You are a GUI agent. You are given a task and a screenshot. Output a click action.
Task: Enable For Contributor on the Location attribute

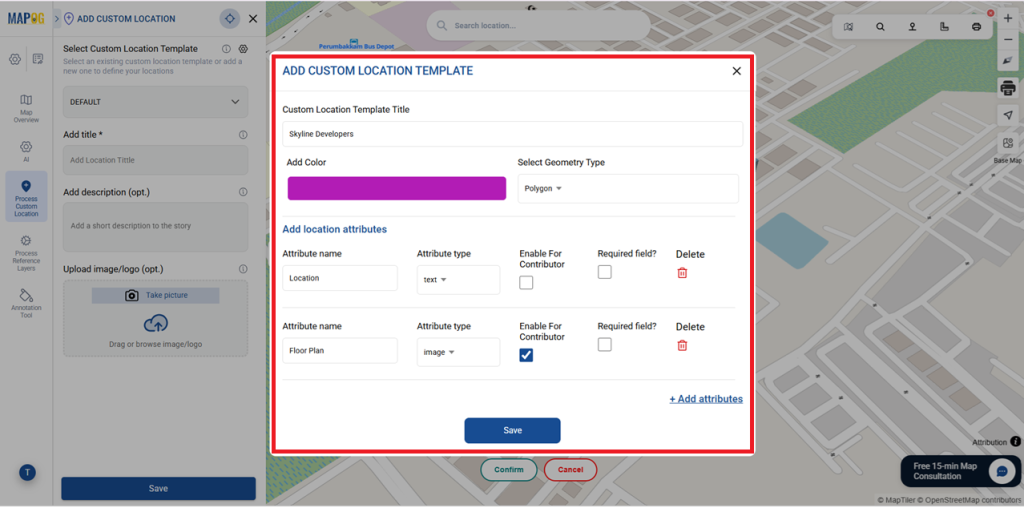(x=526, y=283)
